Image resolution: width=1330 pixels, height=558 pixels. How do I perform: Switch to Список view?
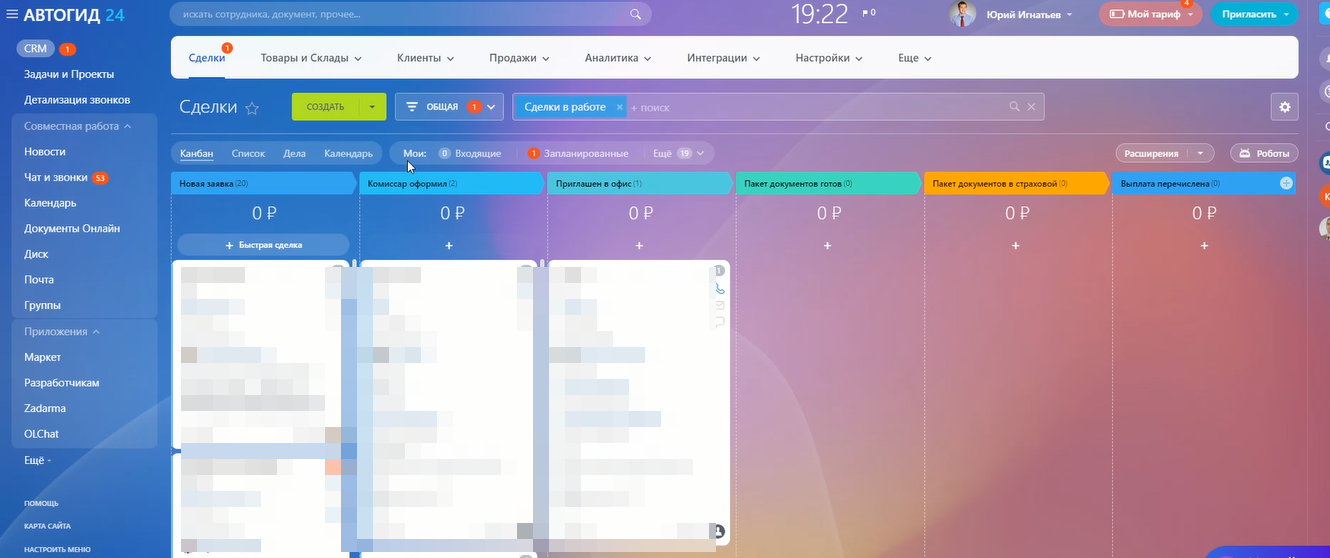tap(248, 154)
